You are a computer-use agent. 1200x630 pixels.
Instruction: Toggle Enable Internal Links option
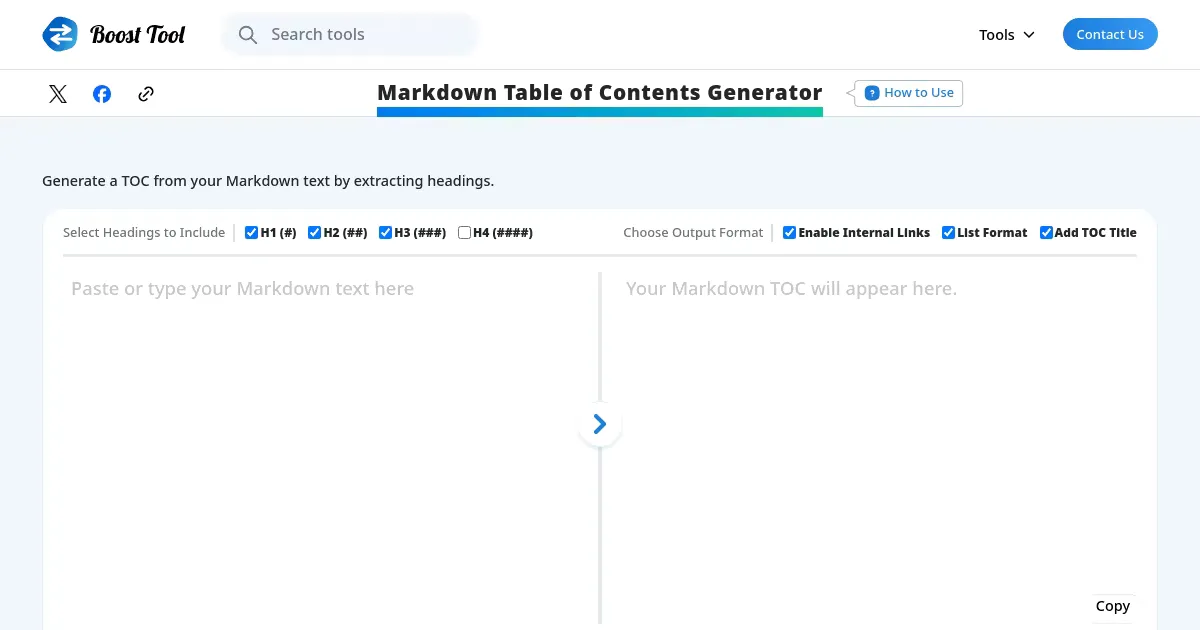(x=790, y=233)
